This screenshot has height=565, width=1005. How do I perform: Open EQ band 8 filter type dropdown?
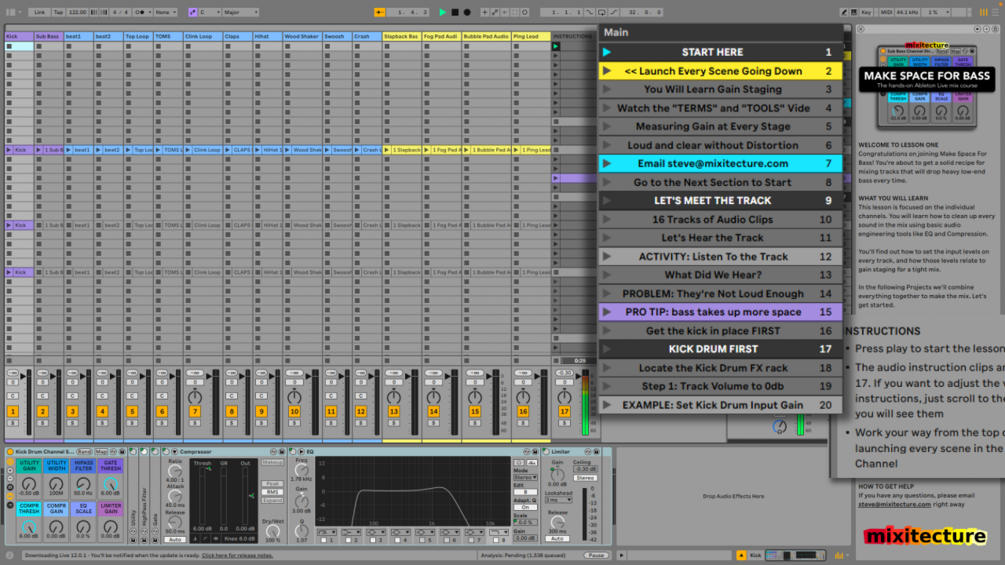pos(498,532)
